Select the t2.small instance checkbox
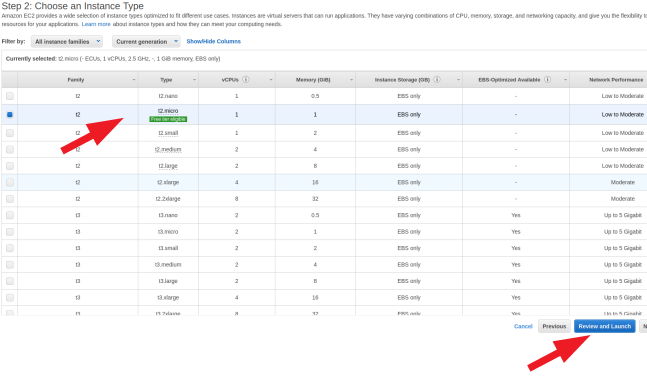 tap(10, 133)
